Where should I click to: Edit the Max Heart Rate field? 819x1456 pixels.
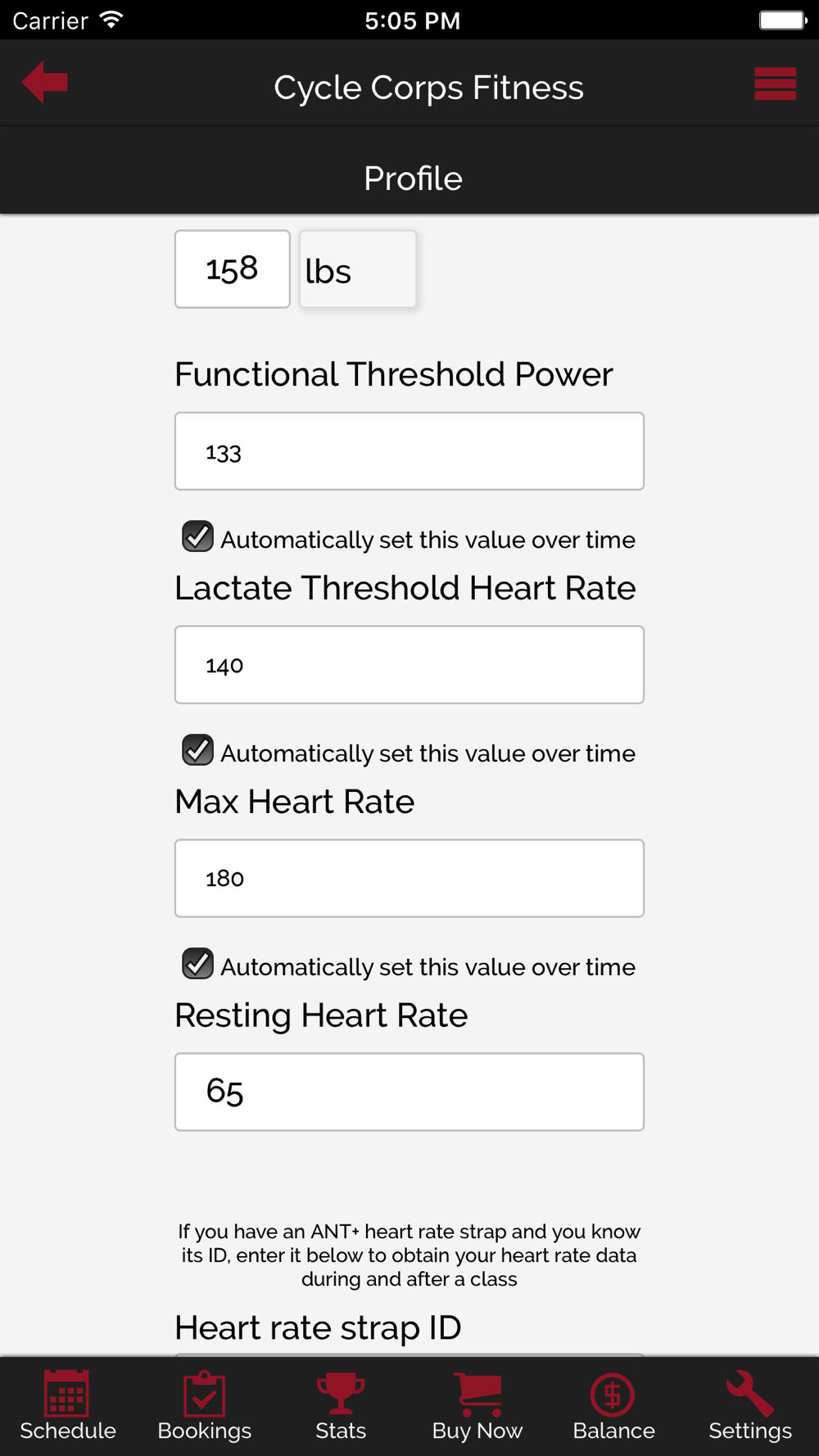click(409, 879)
